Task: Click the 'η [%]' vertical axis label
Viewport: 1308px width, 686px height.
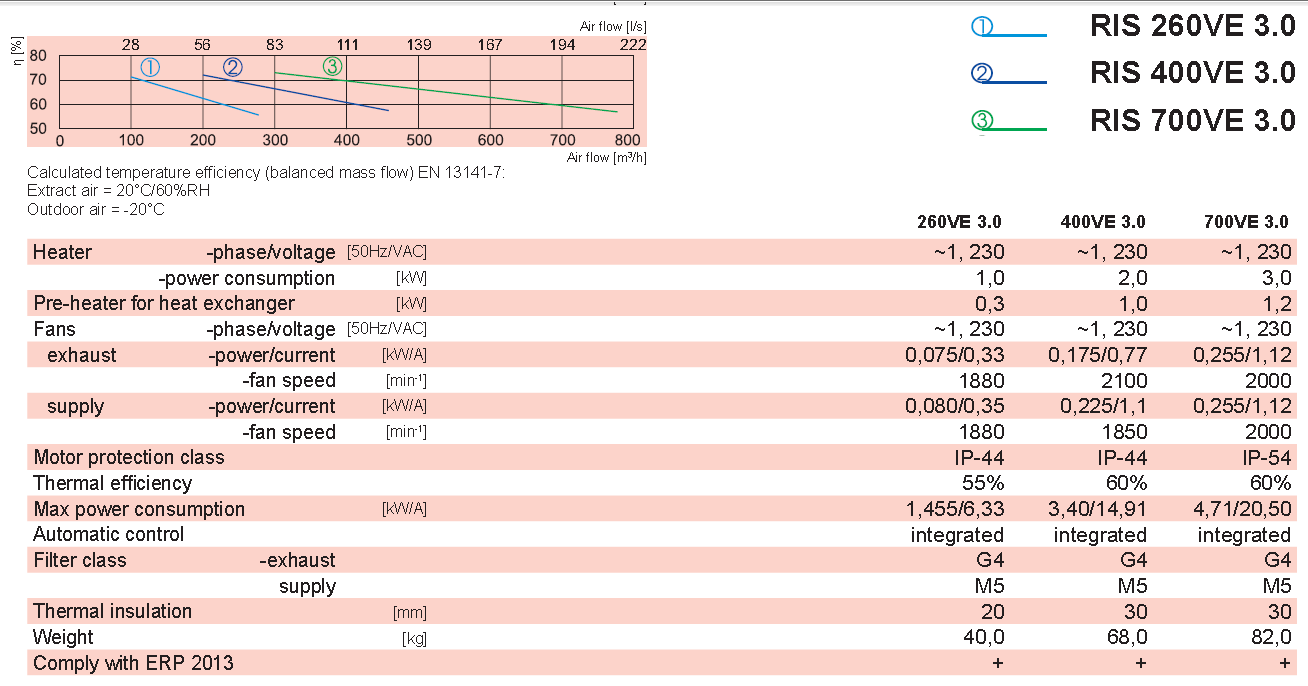Action: tap(19, 53)
